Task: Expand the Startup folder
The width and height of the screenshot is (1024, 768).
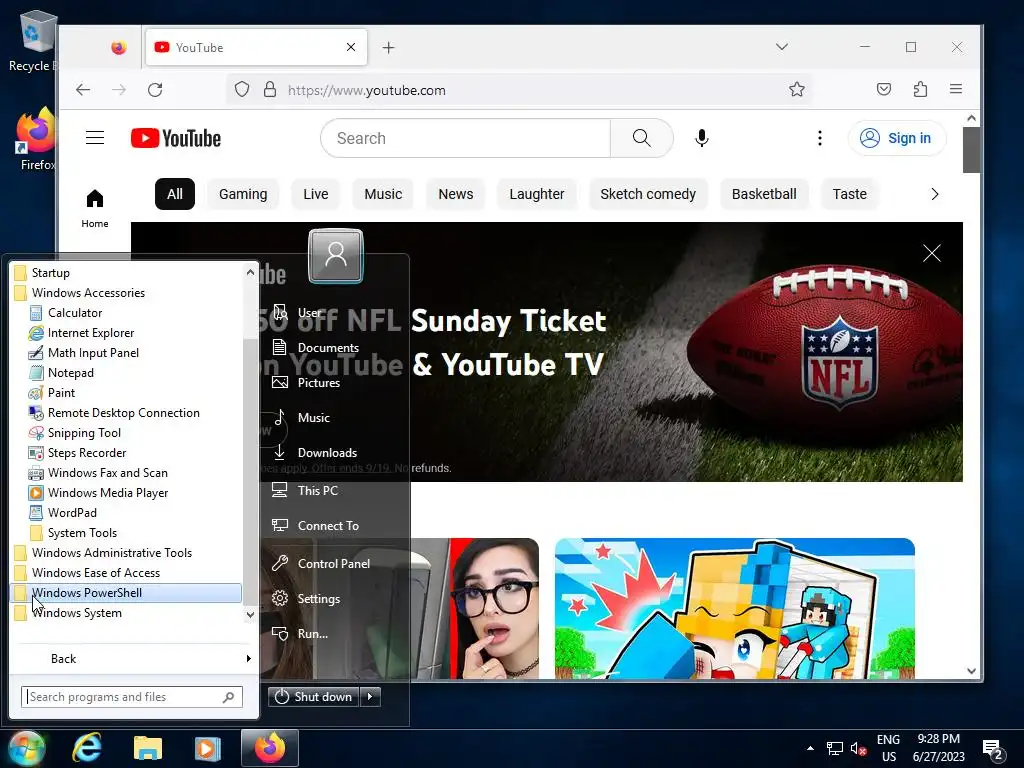Action: [x=42, y=273]
